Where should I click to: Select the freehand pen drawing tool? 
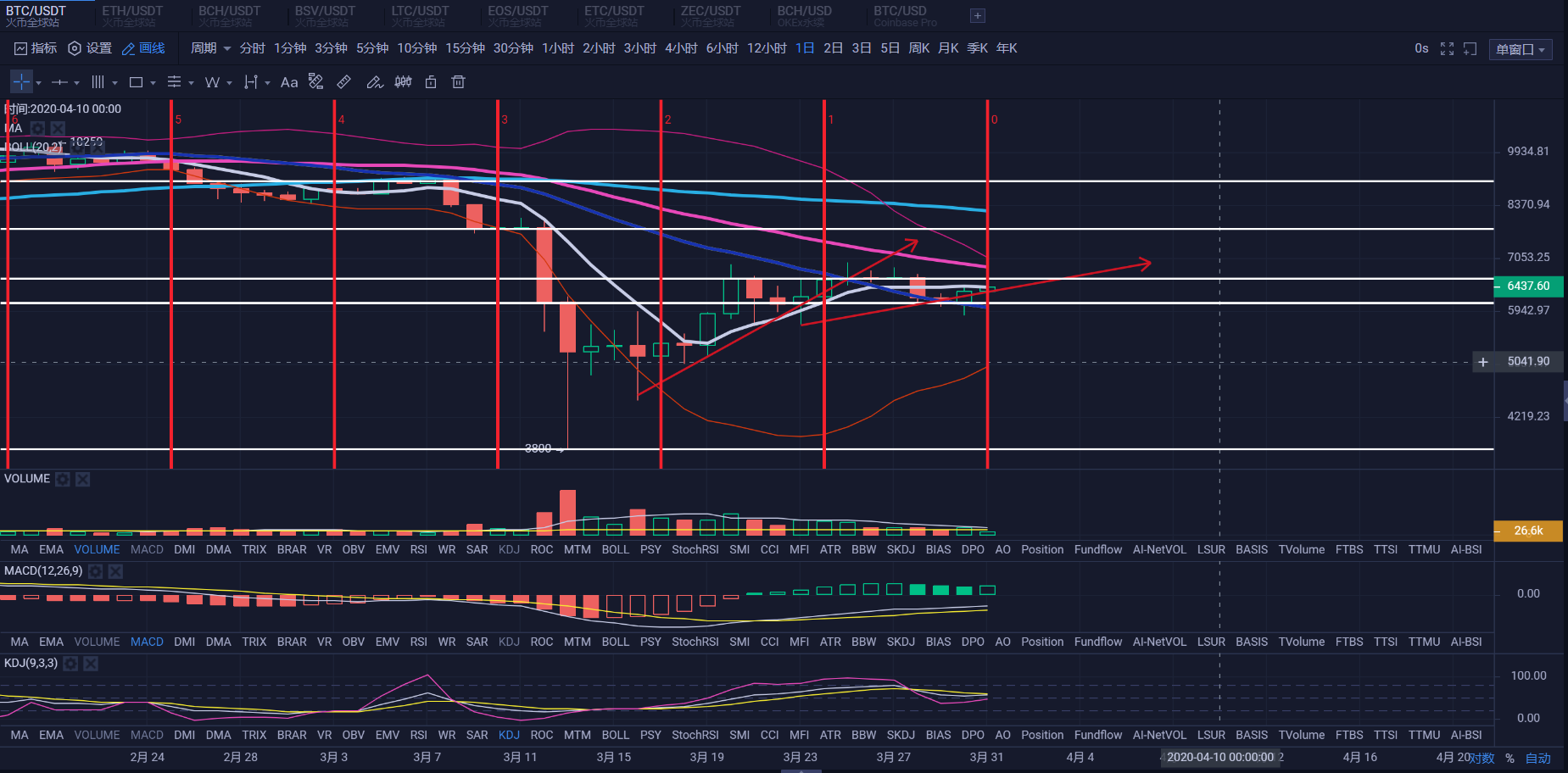click(375, 82)
